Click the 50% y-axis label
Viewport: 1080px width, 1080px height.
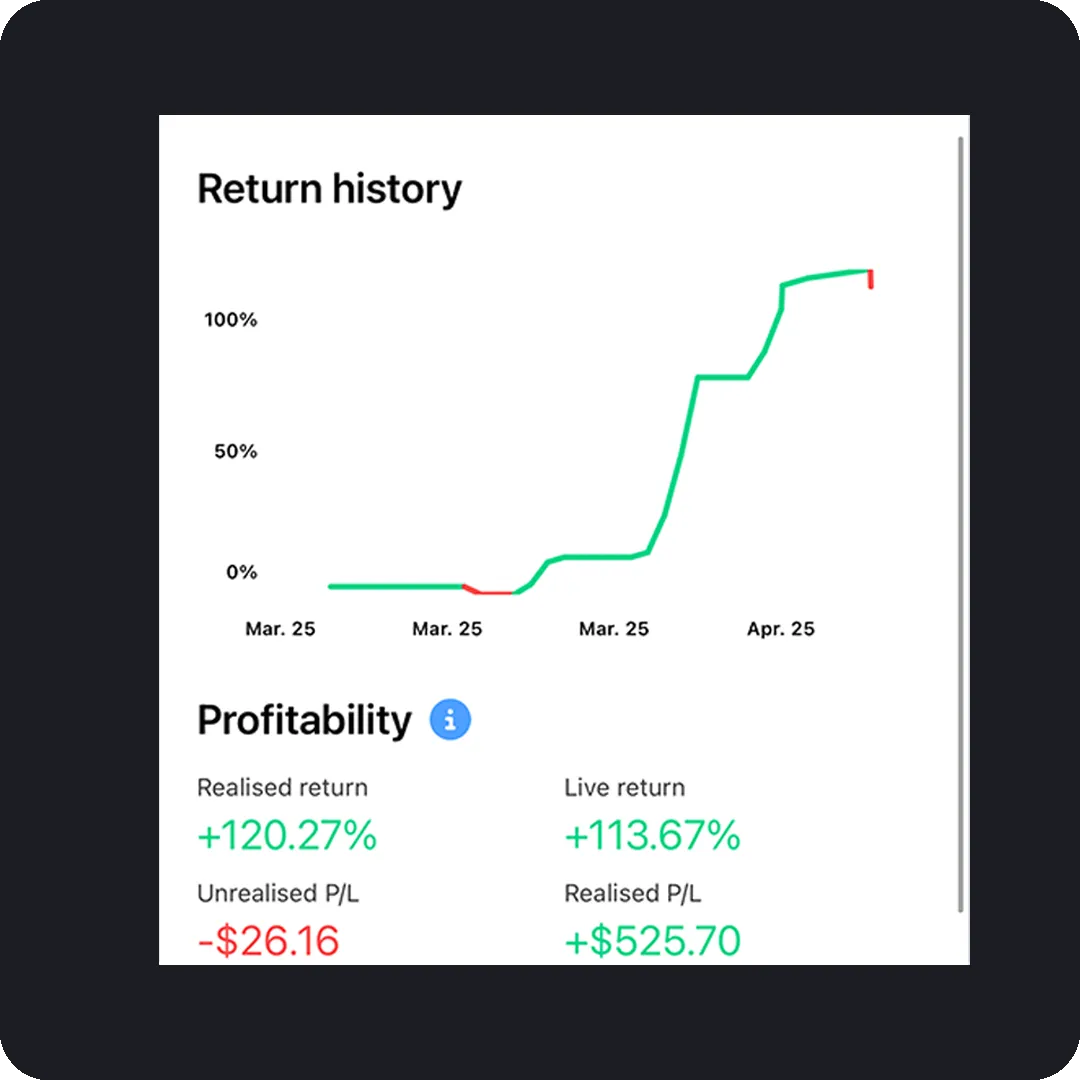[x=236, y=451]
